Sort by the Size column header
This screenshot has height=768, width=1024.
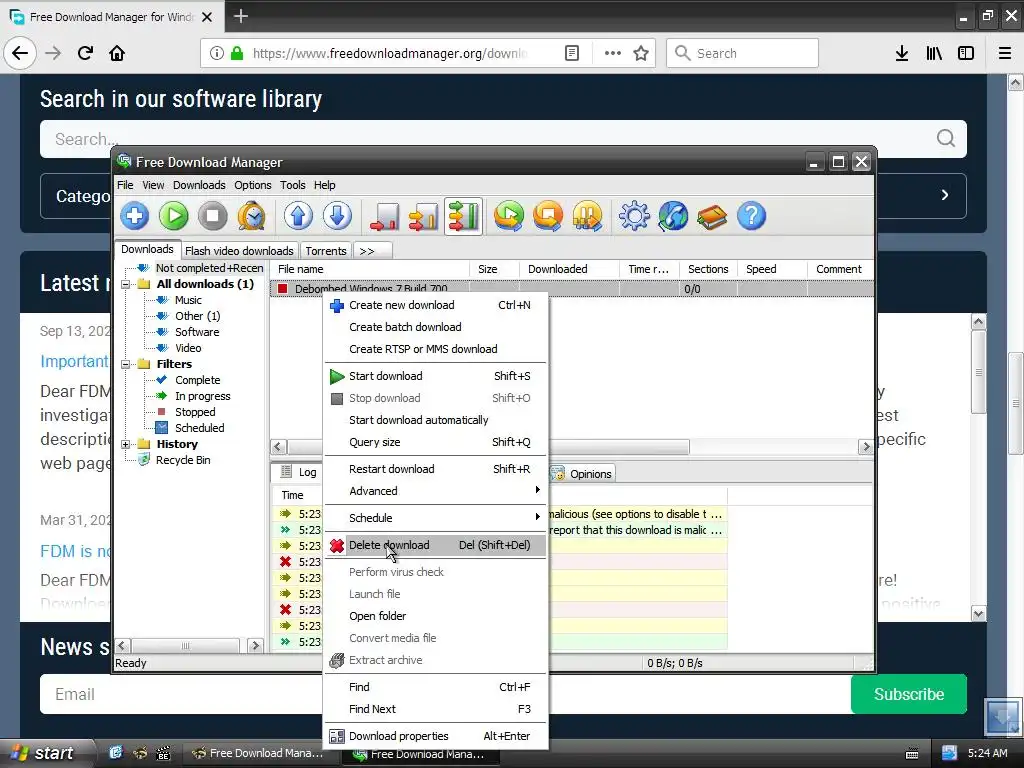pos(494,269)
